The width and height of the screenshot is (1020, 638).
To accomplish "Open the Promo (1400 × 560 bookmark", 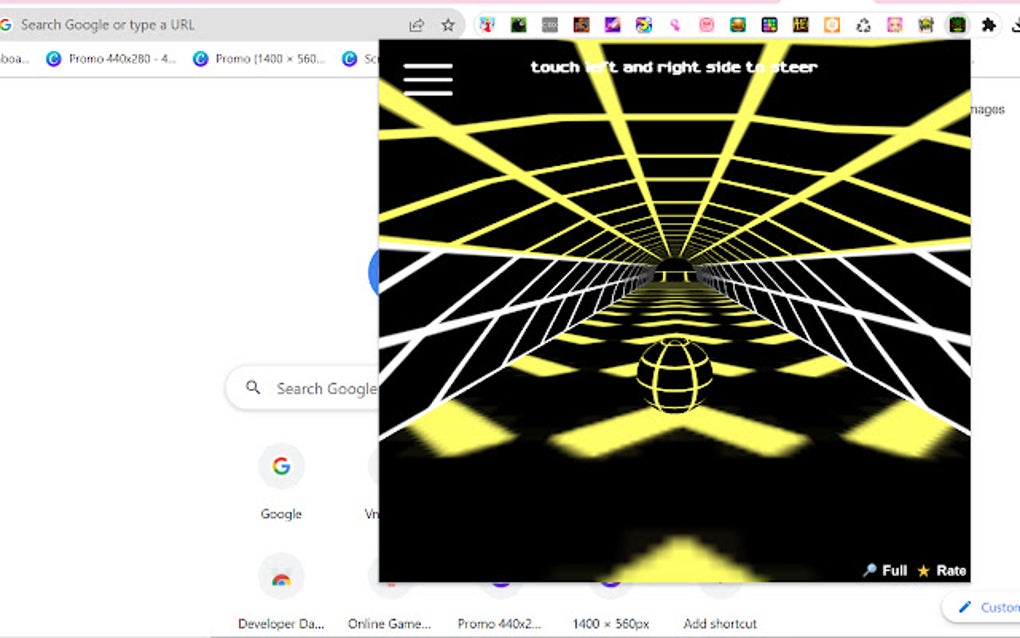I will [x=259, y=59].
